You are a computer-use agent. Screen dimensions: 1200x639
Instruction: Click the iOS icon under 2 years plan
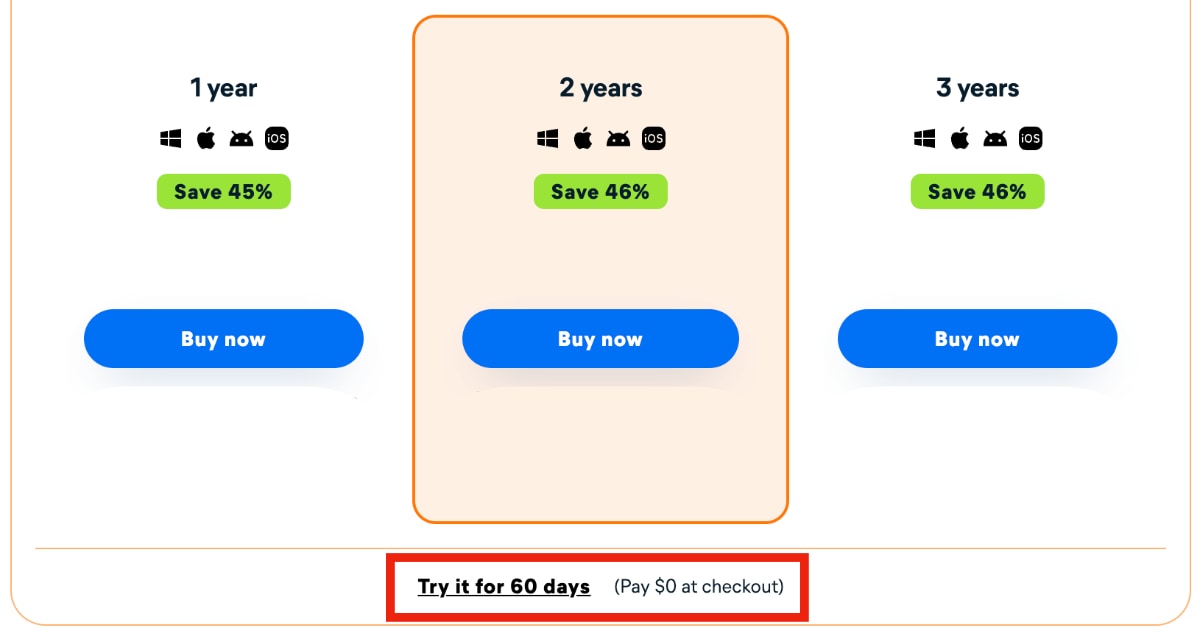pos(654,139)
